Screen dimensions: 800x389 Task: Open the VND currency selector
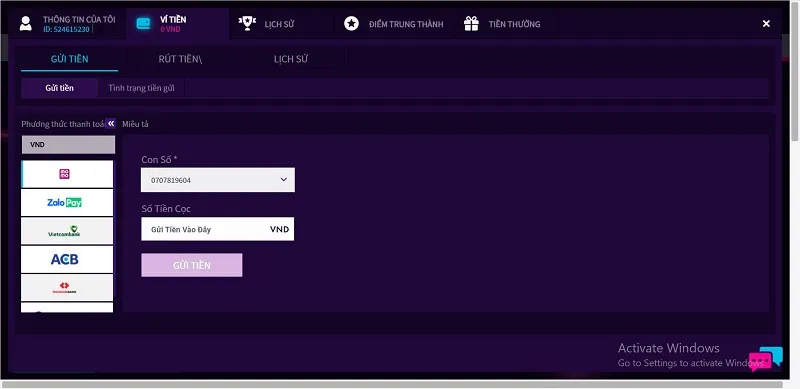pos(68,144)
